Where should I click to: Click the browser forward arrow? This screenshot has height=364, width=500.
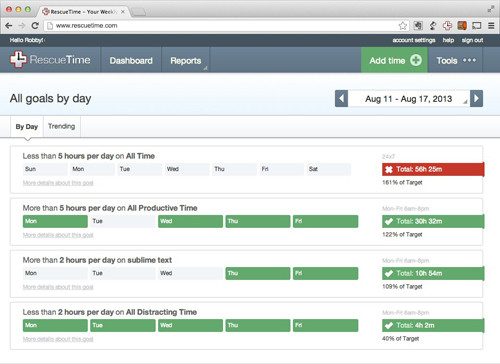(22, 25)
